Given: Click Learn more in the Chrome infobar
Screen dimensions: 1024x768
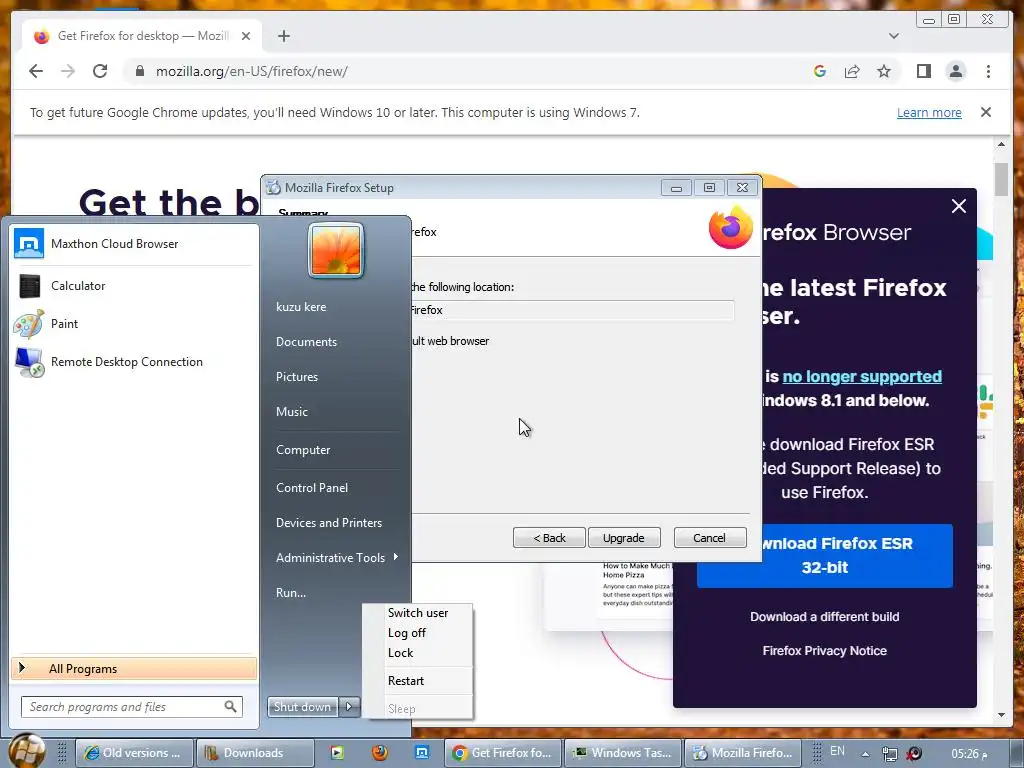Looking at the screenshot, I should tap(929, 112).
